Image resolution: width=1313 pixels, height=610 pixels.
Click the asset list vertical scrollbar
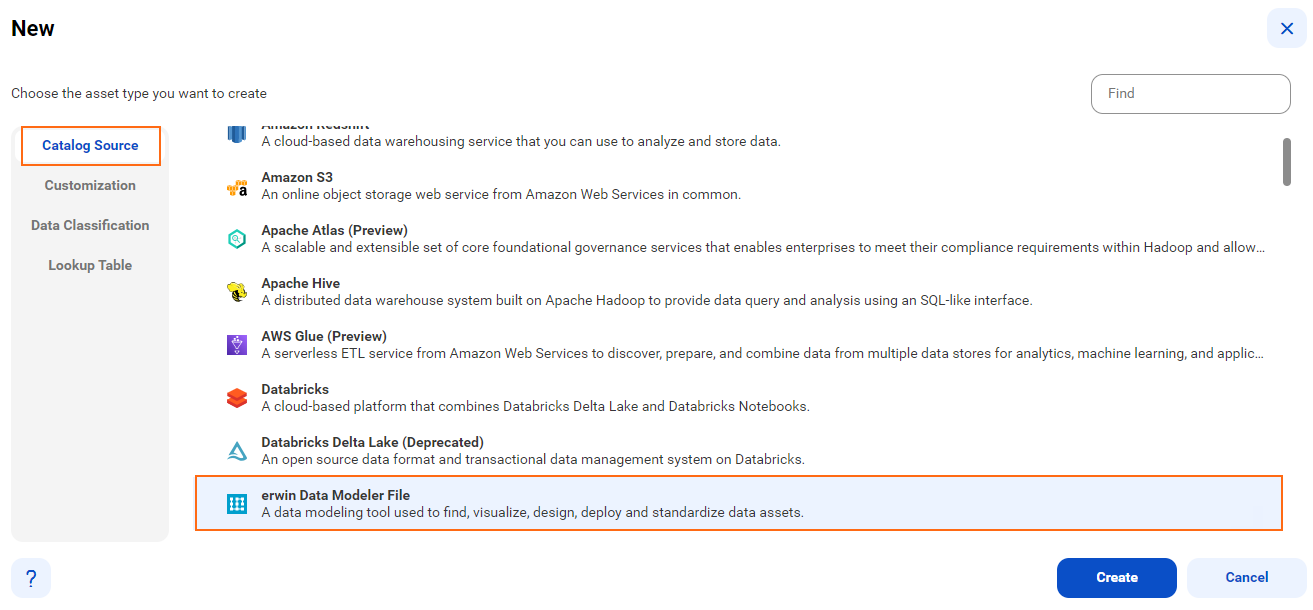click(x=1287, y=162)
